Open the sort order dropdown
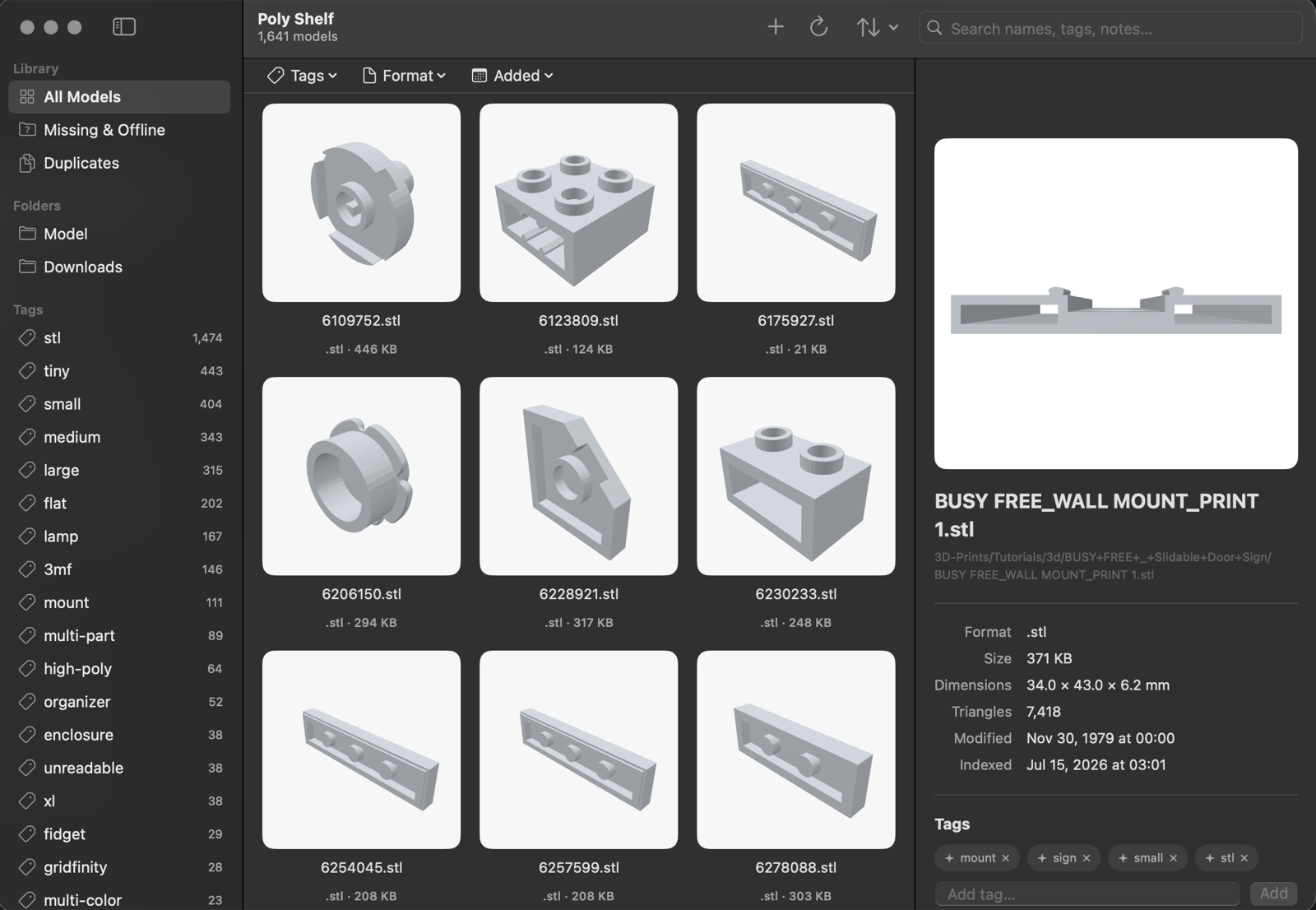Image resolution: width=1316 pixels, height=910 pixels. (877, 27)
